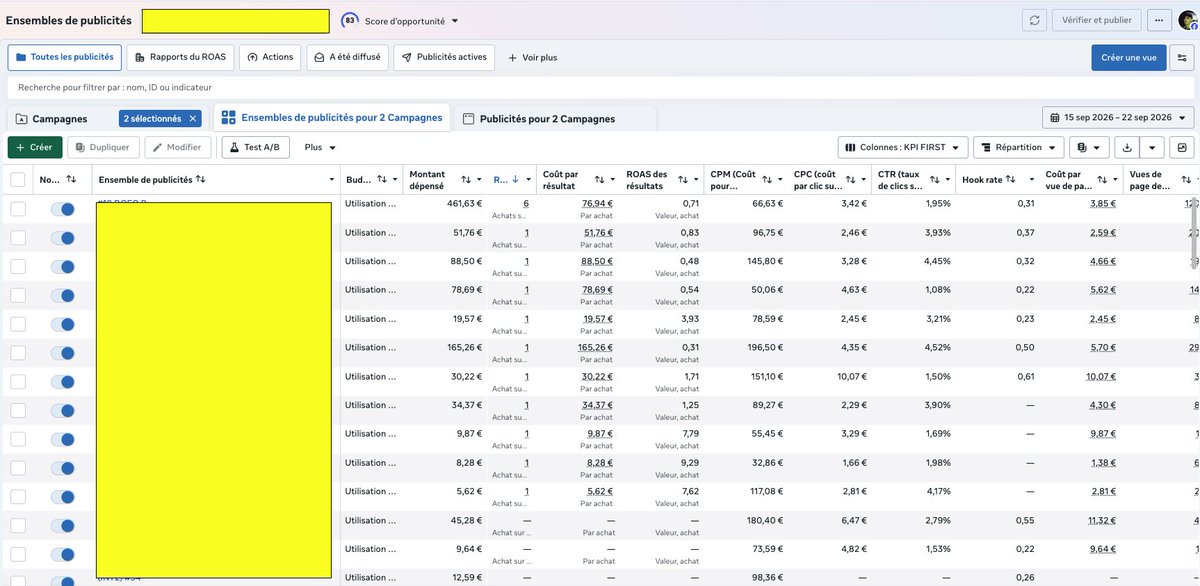Screen dimensions: 1200x586
Task: Click the Test A/B button
Action: coord(256,147)
